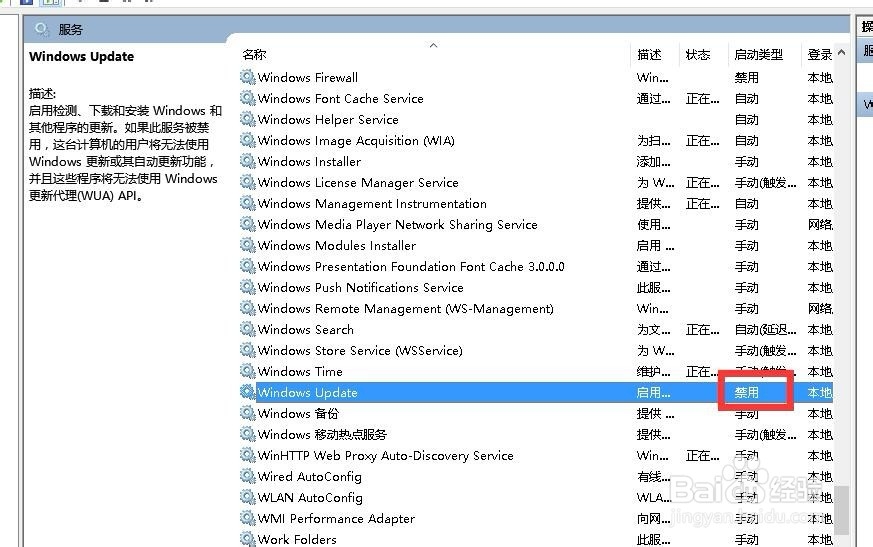Screen dimensions: 873x547
Task: Select the Windows Time service name
Action: (300, 372)
